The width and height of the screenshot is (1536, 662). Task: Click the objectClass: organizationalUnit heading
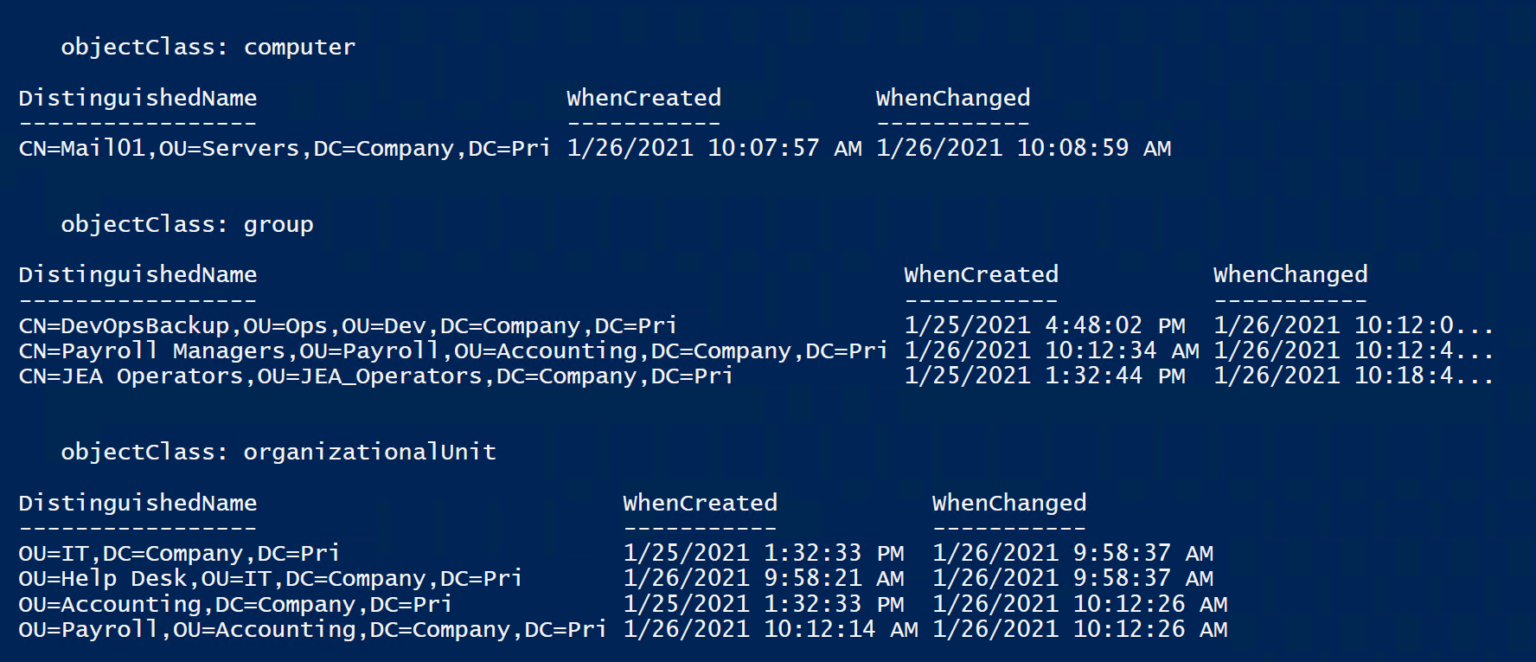click(278, 452)
